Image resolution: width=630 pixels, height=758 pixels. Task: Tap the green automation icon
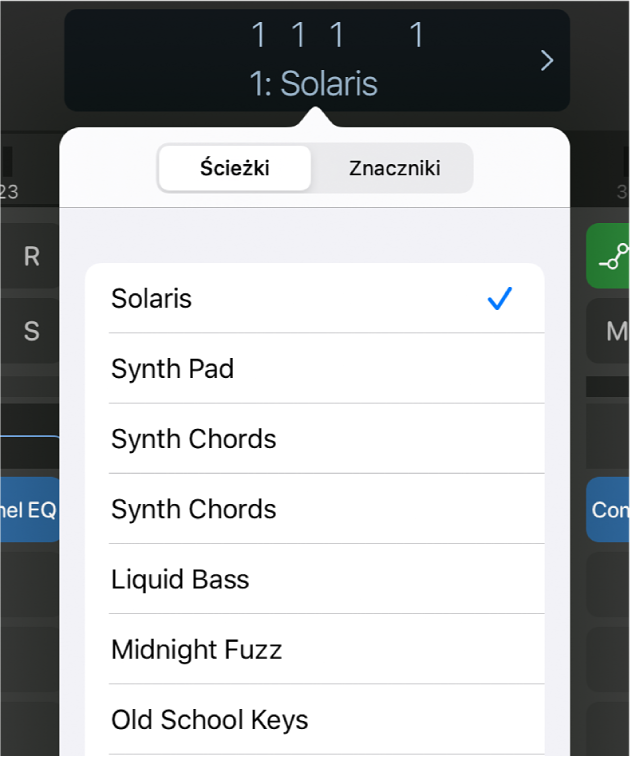pyautogui.click(x=609, y=257)
